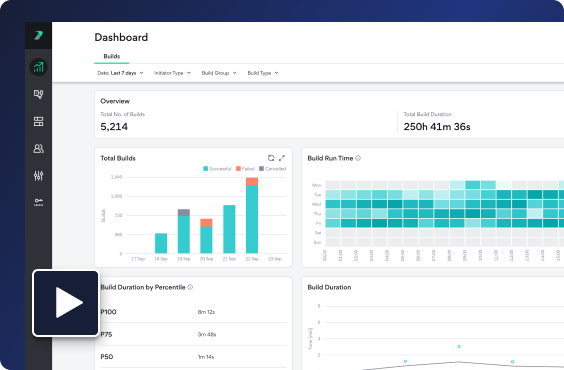Toggle the Successful legend series
The width and height of the screenshot is (564, 370).
[217, 169]
